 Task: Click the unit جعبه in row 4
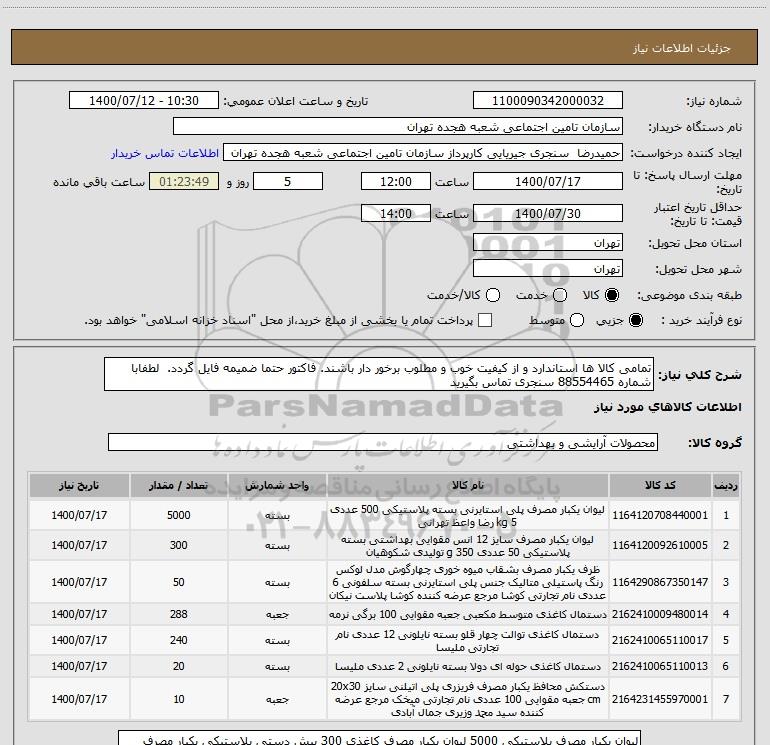pos(277,614)
